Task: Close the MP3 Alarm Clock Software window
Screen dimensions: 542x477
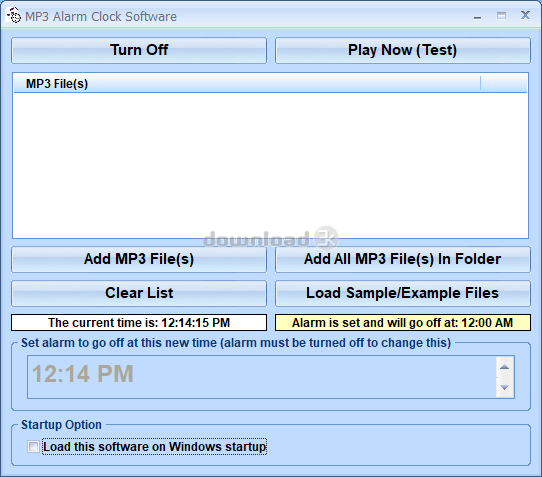Action: pos(525,15)
